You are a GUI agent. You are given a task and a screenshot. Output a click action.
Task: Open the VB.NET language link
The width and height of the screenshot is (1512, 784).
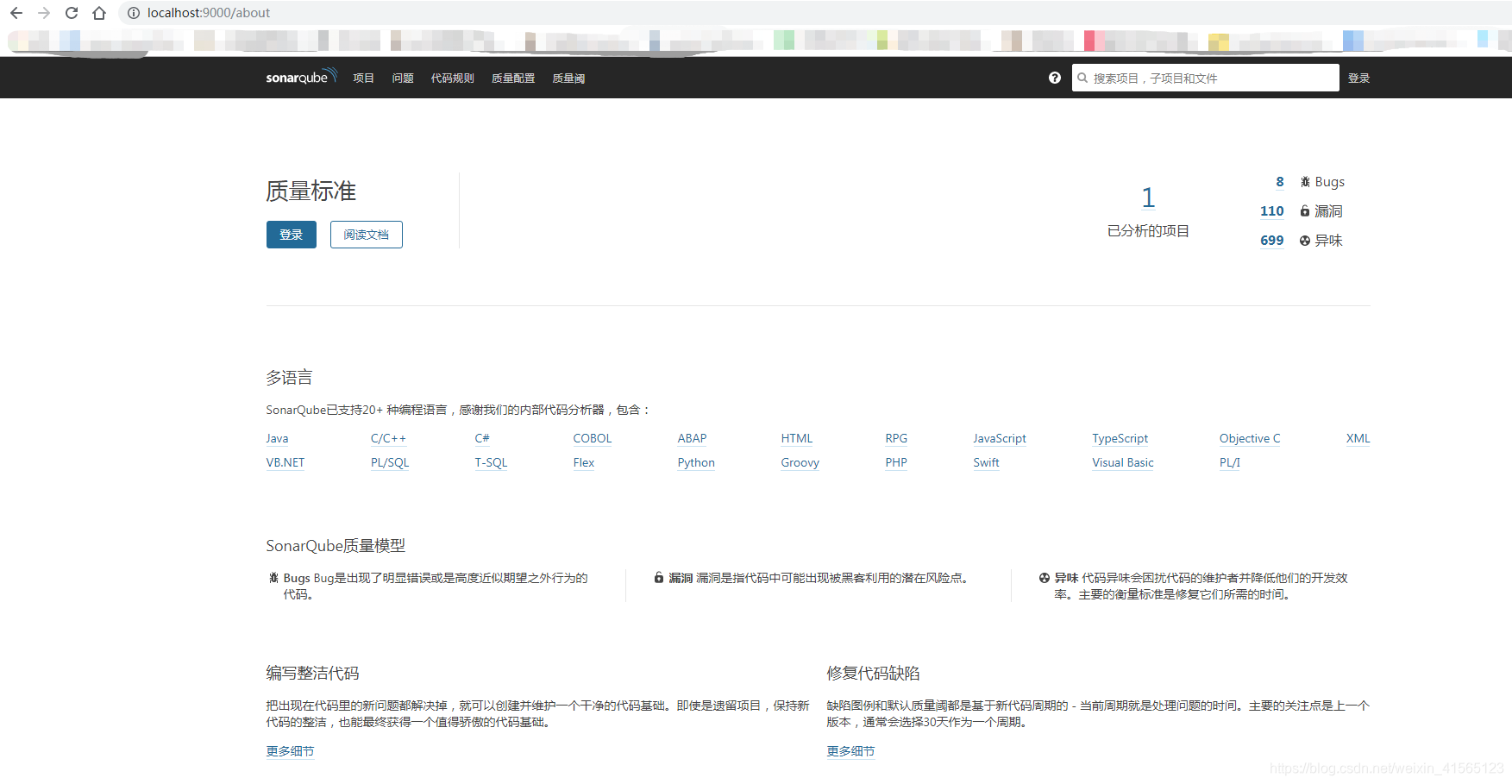285,462
